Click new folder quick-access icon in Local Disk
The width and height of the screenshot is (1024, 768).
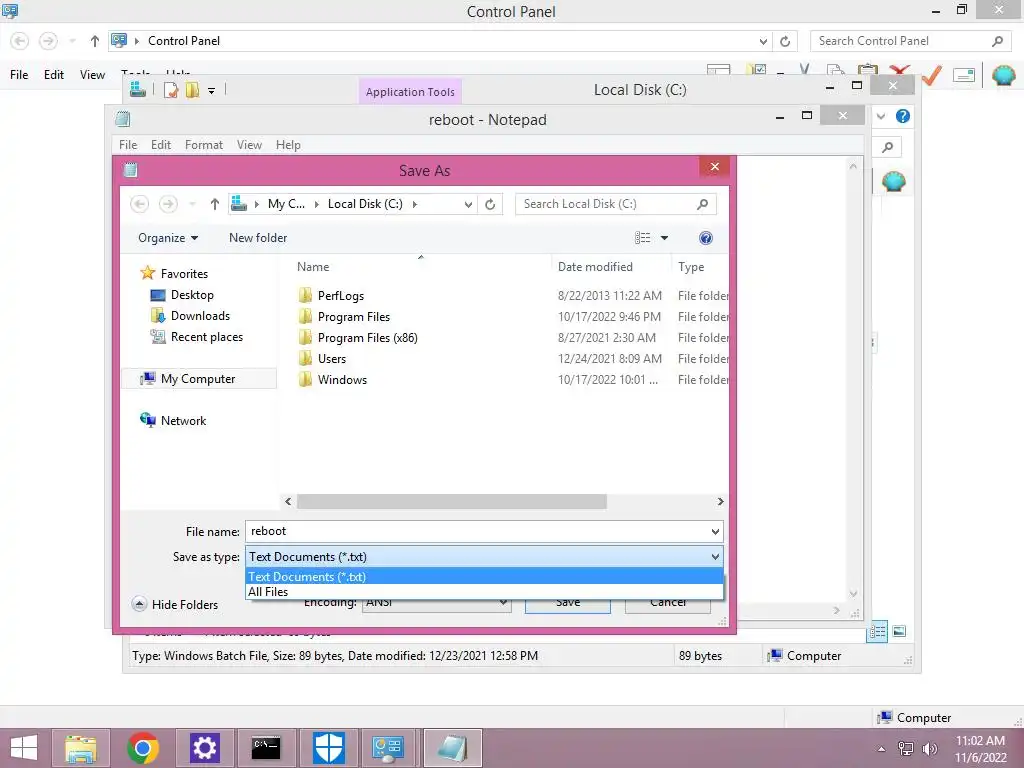(x=192, y=89)
